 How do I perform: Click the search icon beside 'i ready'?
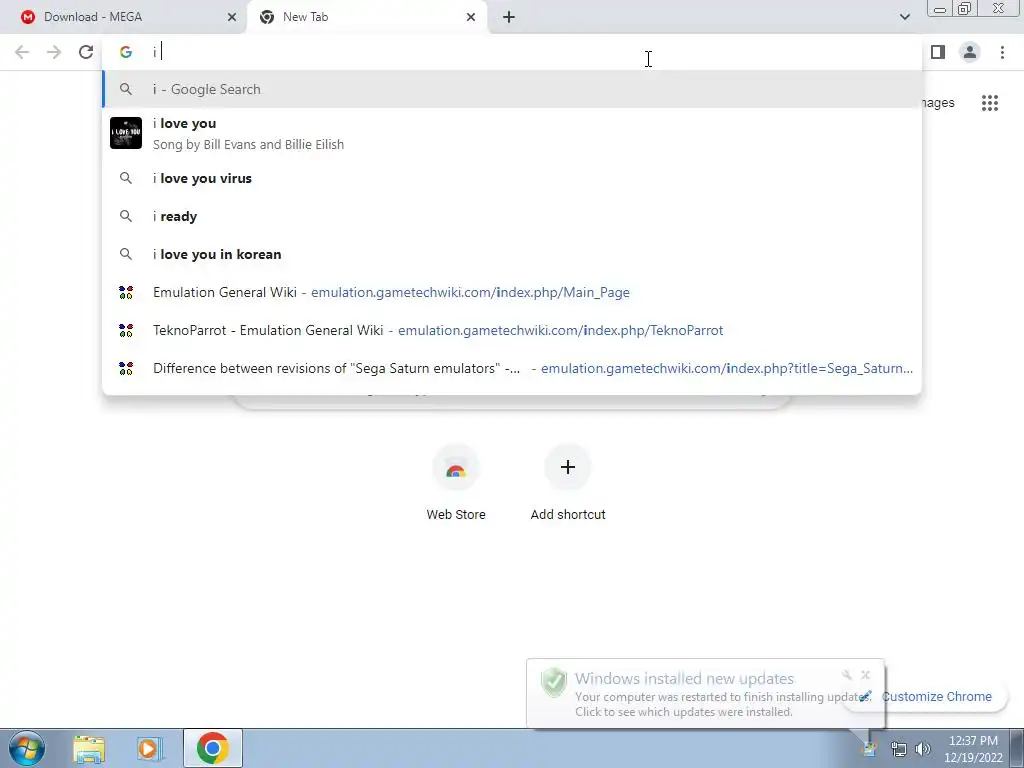click(126, 216)
